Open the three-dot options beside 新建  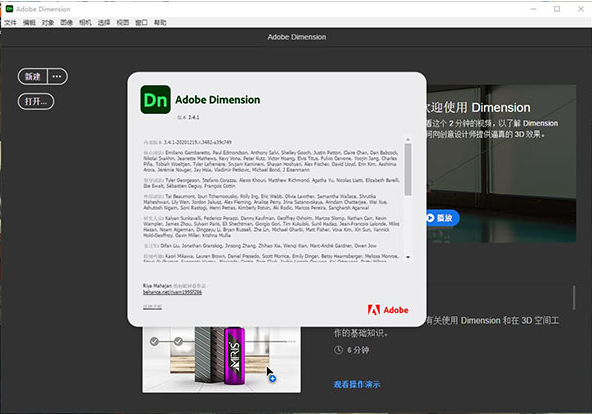[x=57, y=77]
